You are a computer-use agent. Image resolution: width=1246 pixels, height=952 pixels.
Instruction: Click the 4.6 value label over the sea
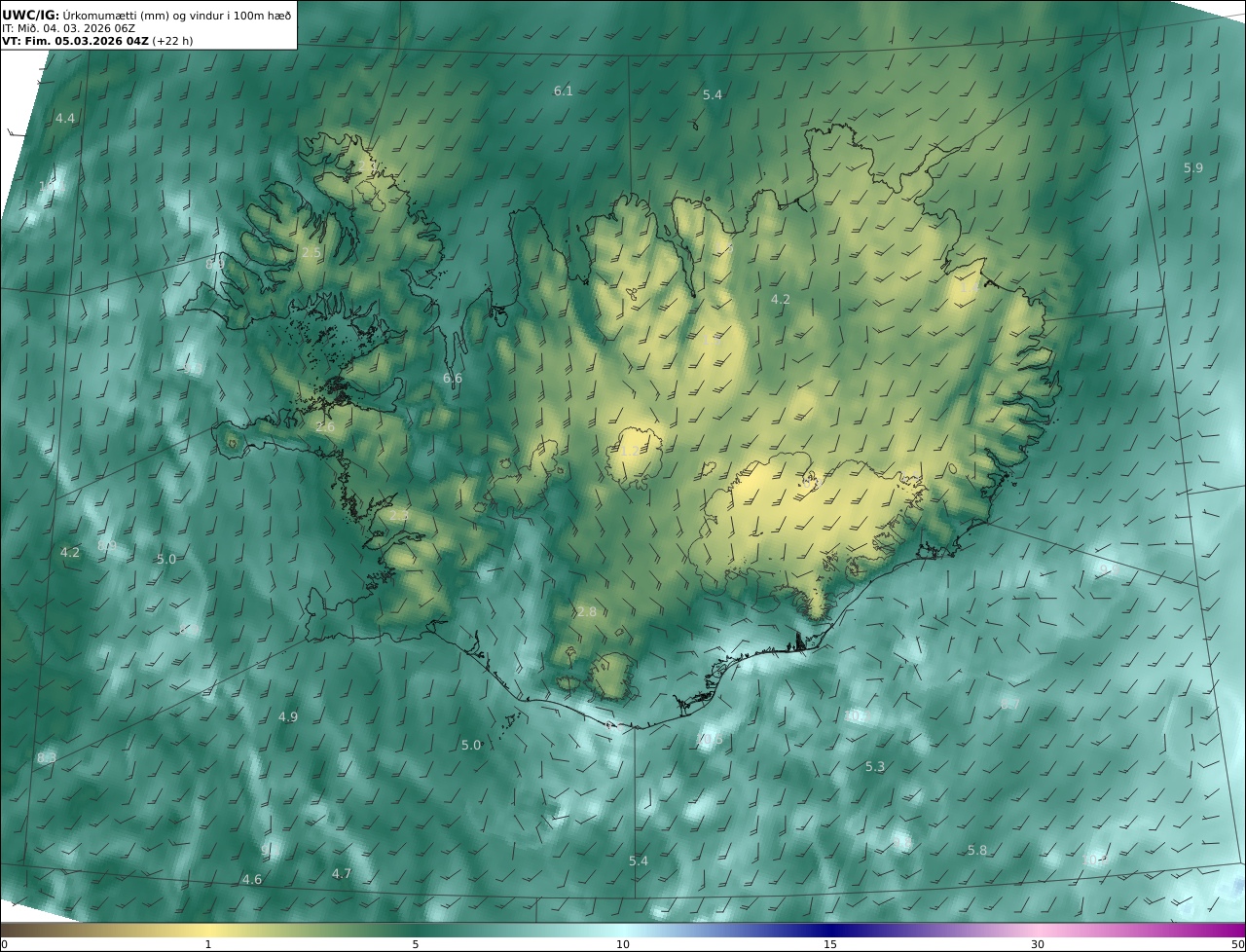(x=252, y=880)
